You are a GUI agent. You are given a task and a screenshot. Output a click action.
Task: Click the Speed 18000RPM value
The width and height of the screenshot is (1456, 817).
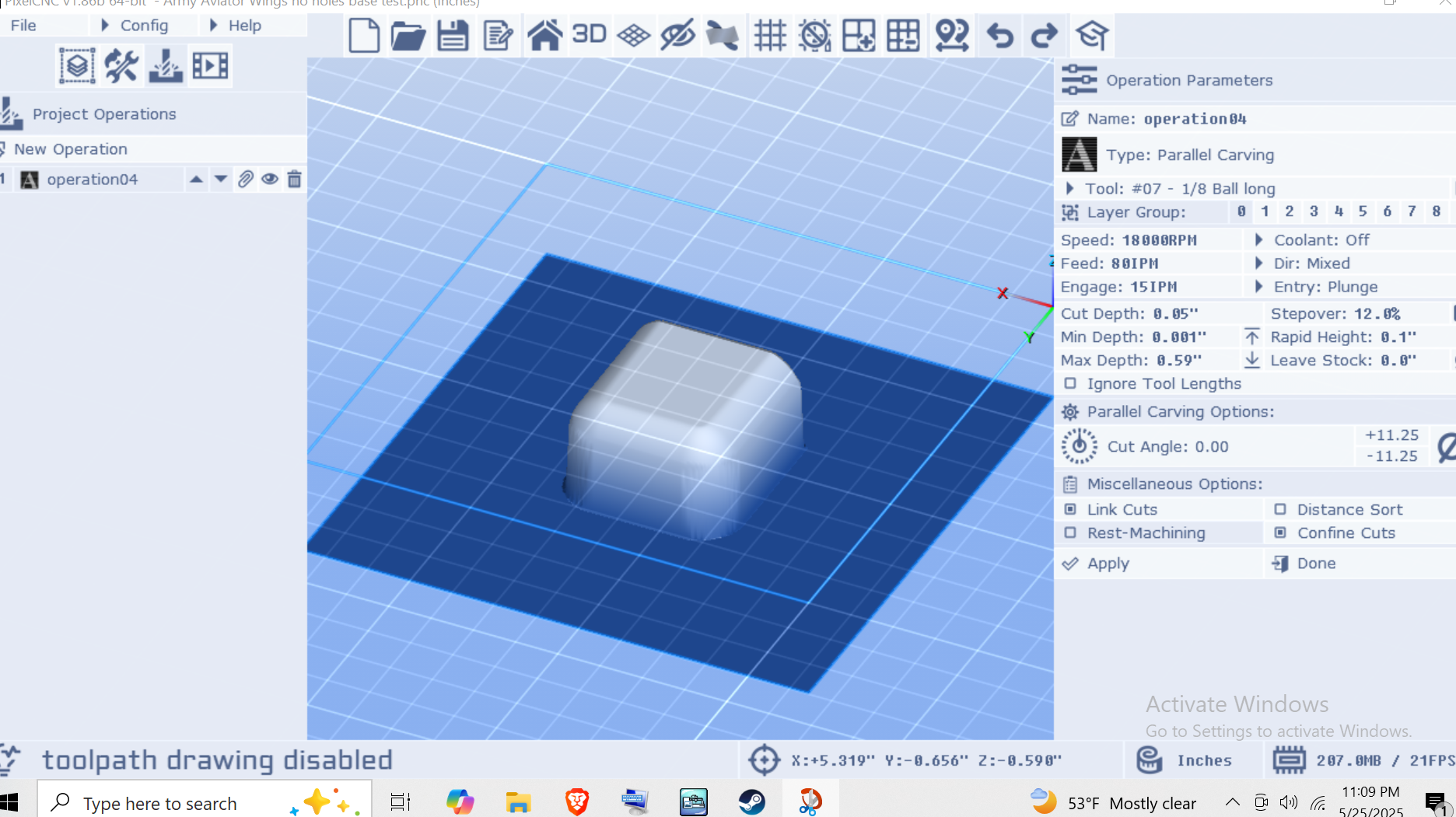(x=1159, y=240)
